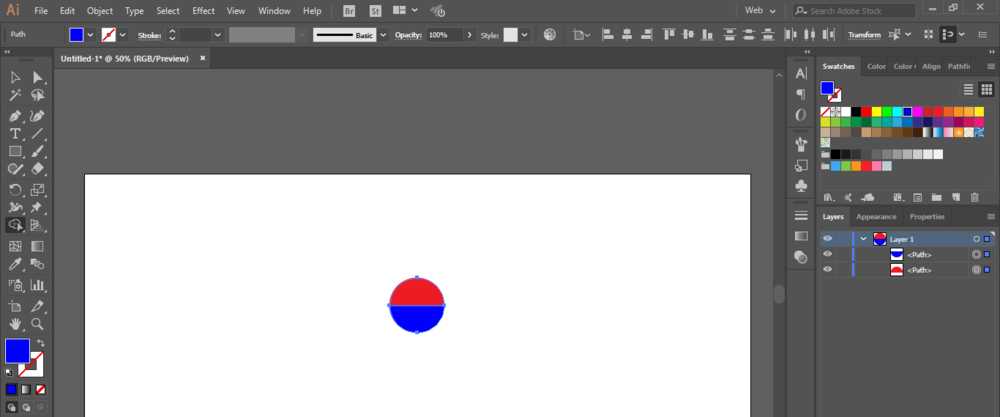Select the Paintbrush tool

coord(38,152)
